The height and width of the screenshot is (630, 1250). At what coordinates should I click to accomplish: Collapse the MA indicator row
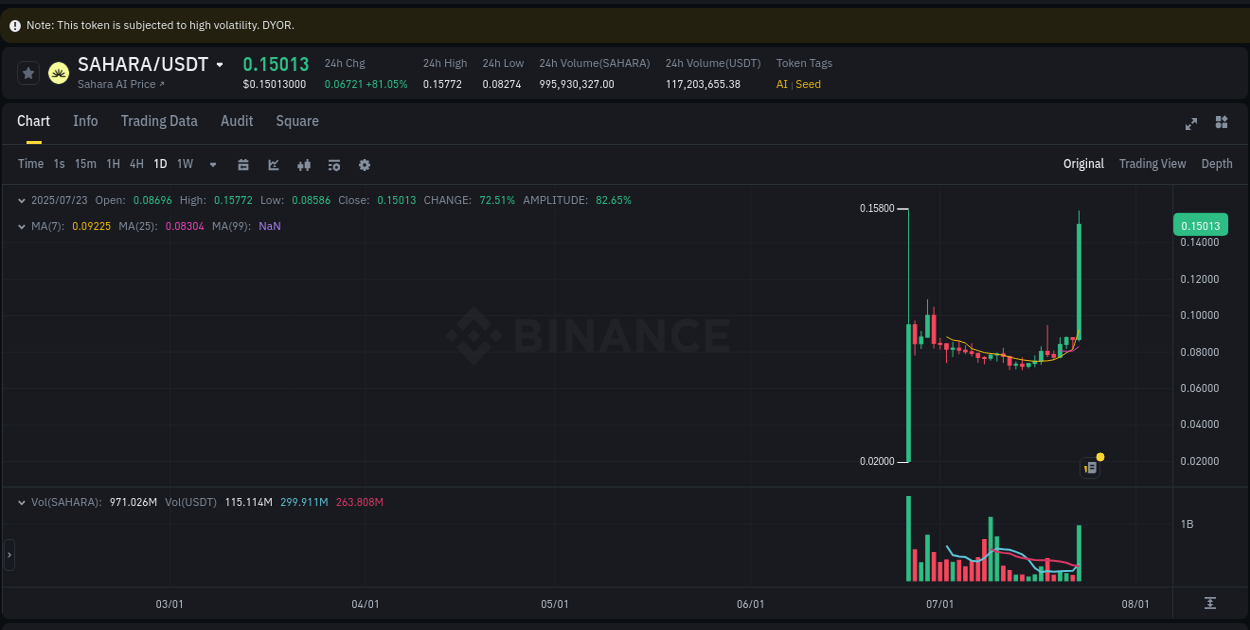pyautogui.click(x=22, y=226)
